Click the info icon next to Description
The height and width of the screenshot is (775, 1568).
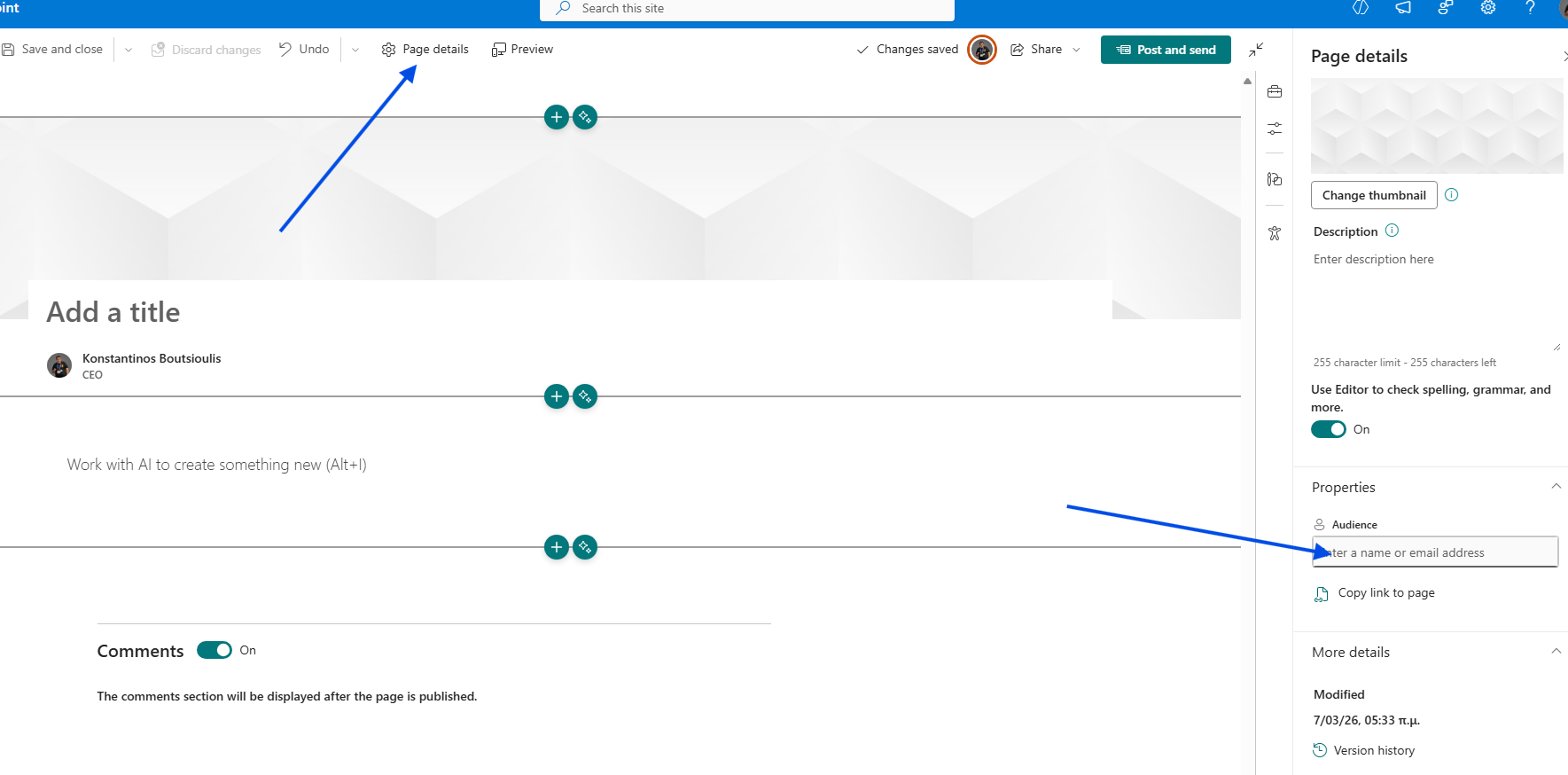pyautogui.click(x=1392, y=231)
